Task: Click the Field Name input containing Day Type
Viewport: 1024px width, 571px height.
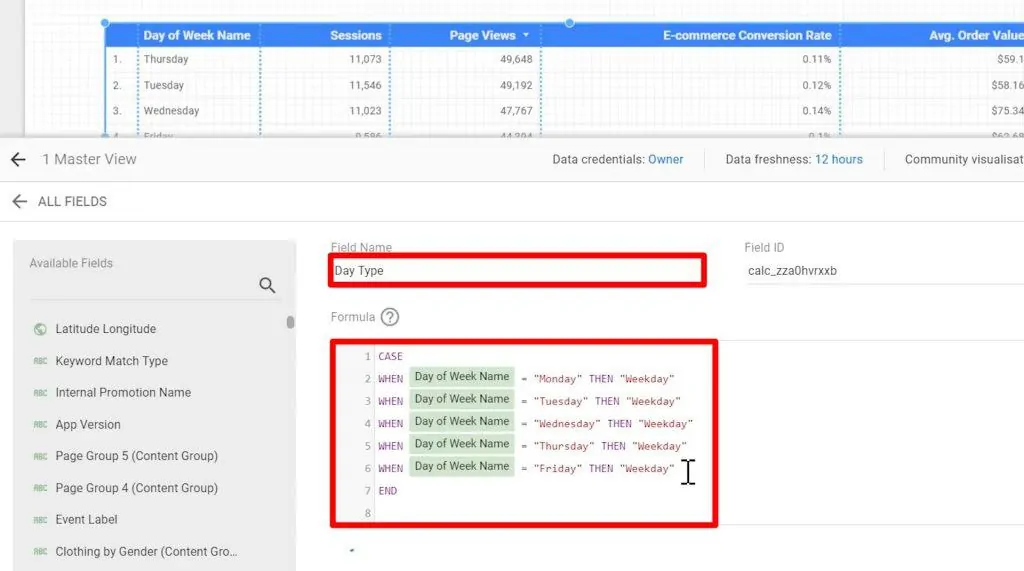Action: click(x=518, y=270)
